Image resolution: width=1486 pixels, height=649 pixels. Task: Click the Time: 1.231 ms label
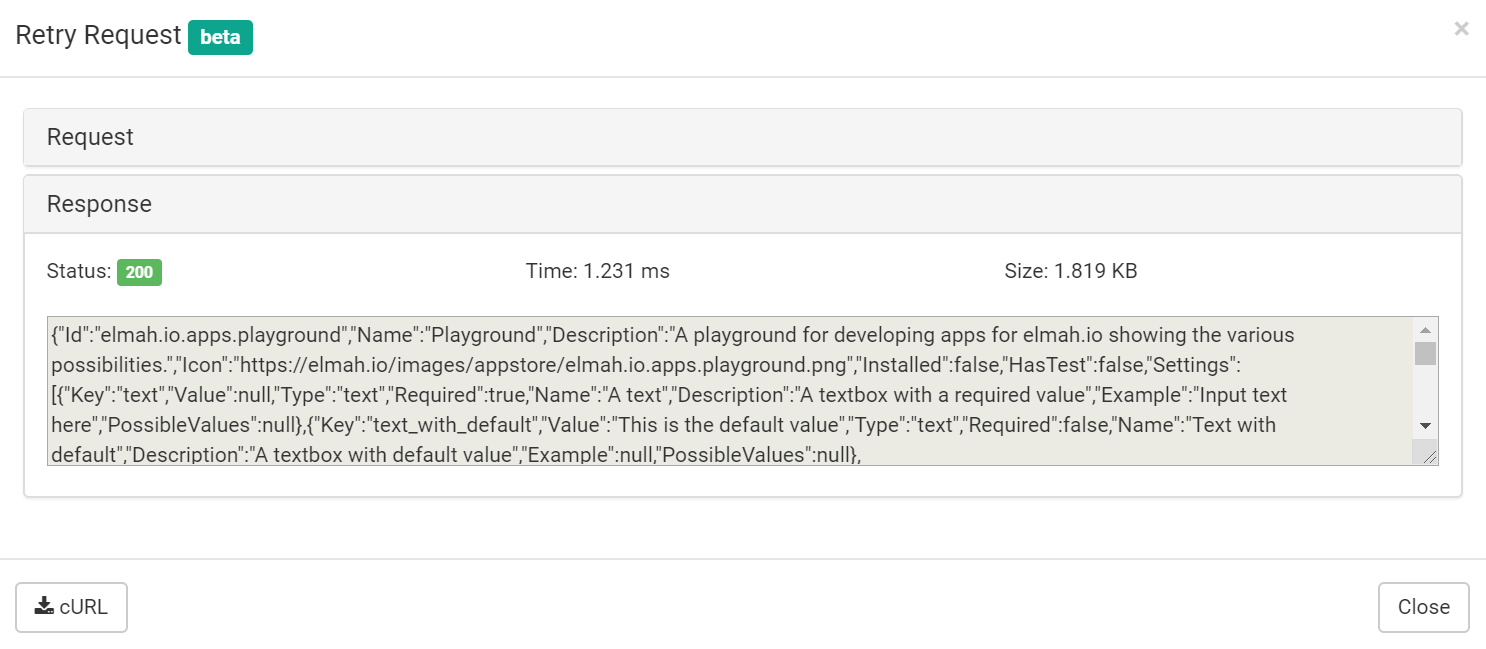coord(597,271)
